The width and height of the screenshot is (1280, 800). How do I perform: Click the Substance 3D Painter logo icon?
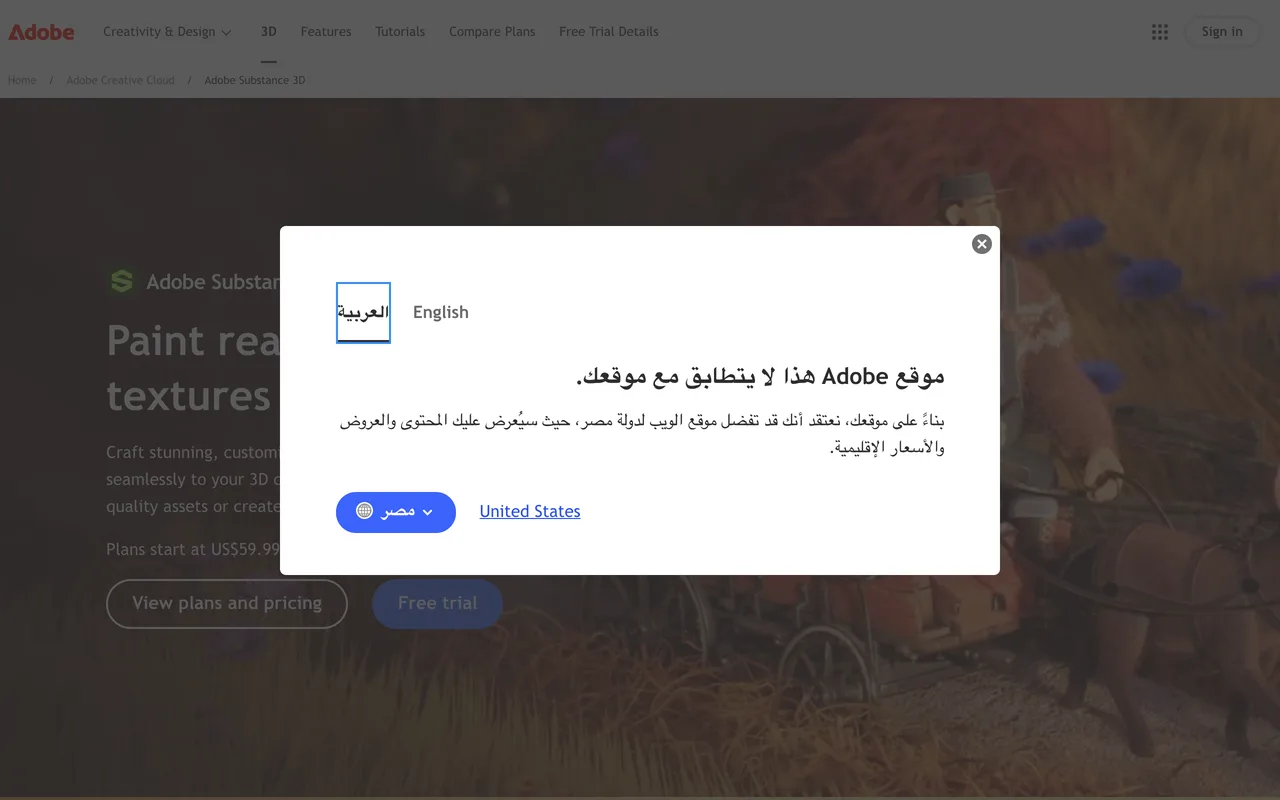[x=122, y=282]
